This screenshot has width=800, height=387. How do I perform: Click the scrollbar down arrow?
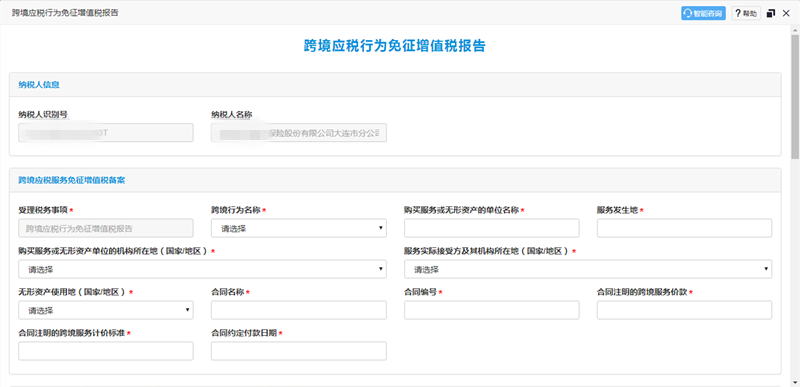point(795,382)
